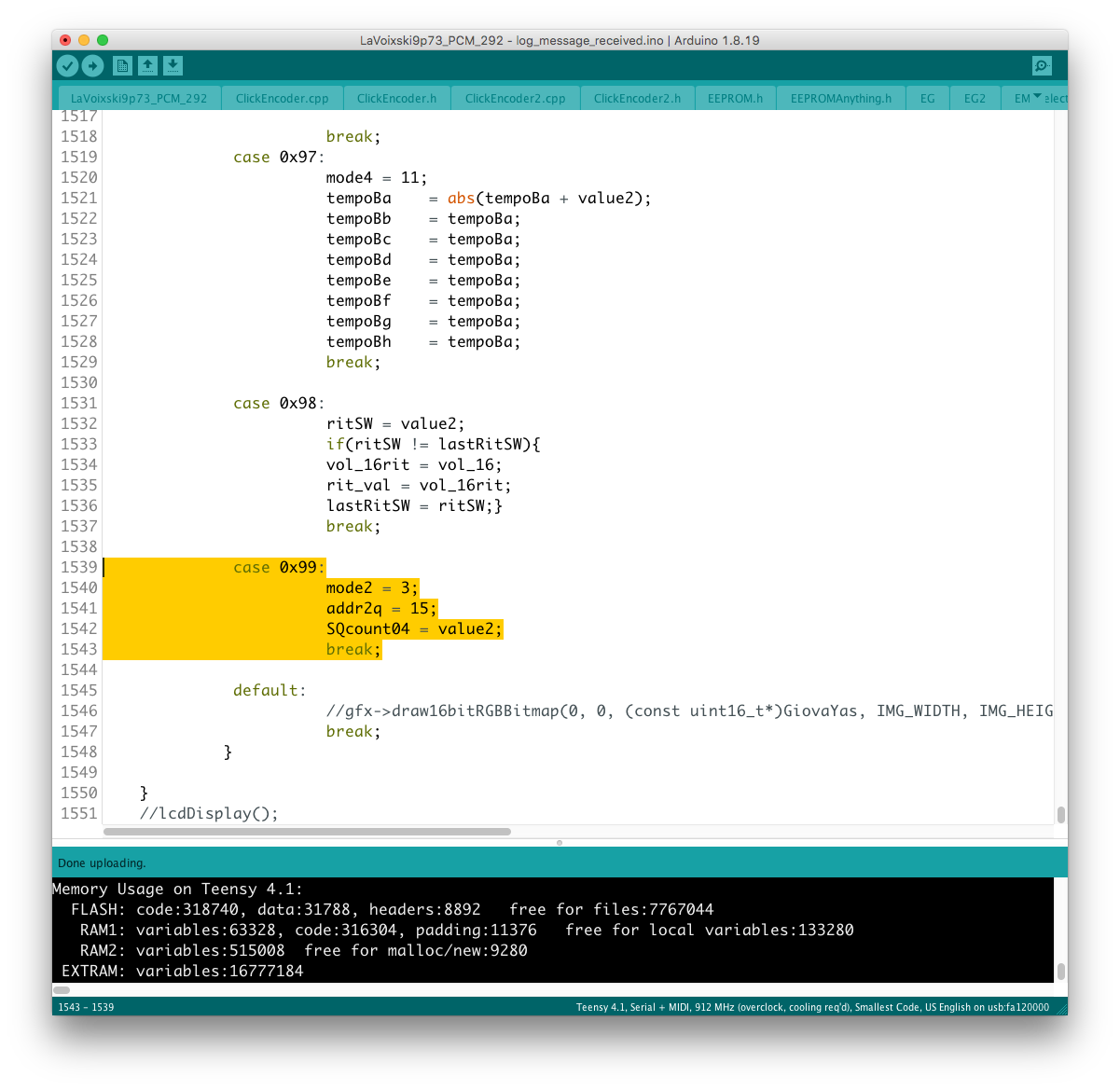Create a new sketch with New icon

click(x=122, y=65)
